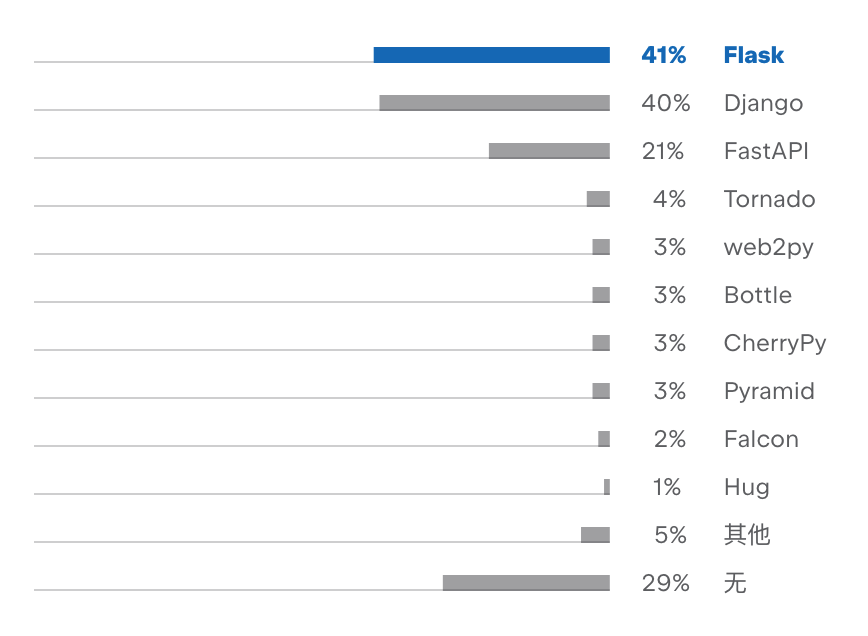Viewport: 868px width, 636px height.
Task: Click the Django label
Action: (763, 104)
